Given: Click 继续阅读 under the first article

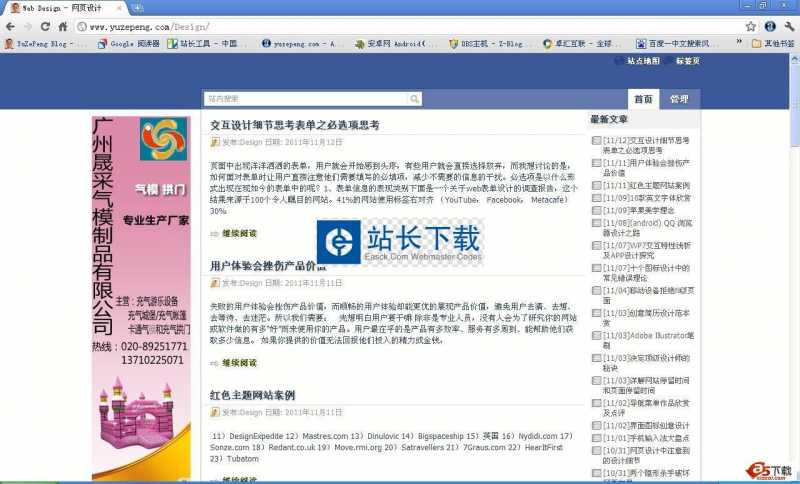Looking at the screenshot, I should pos(239,234).
